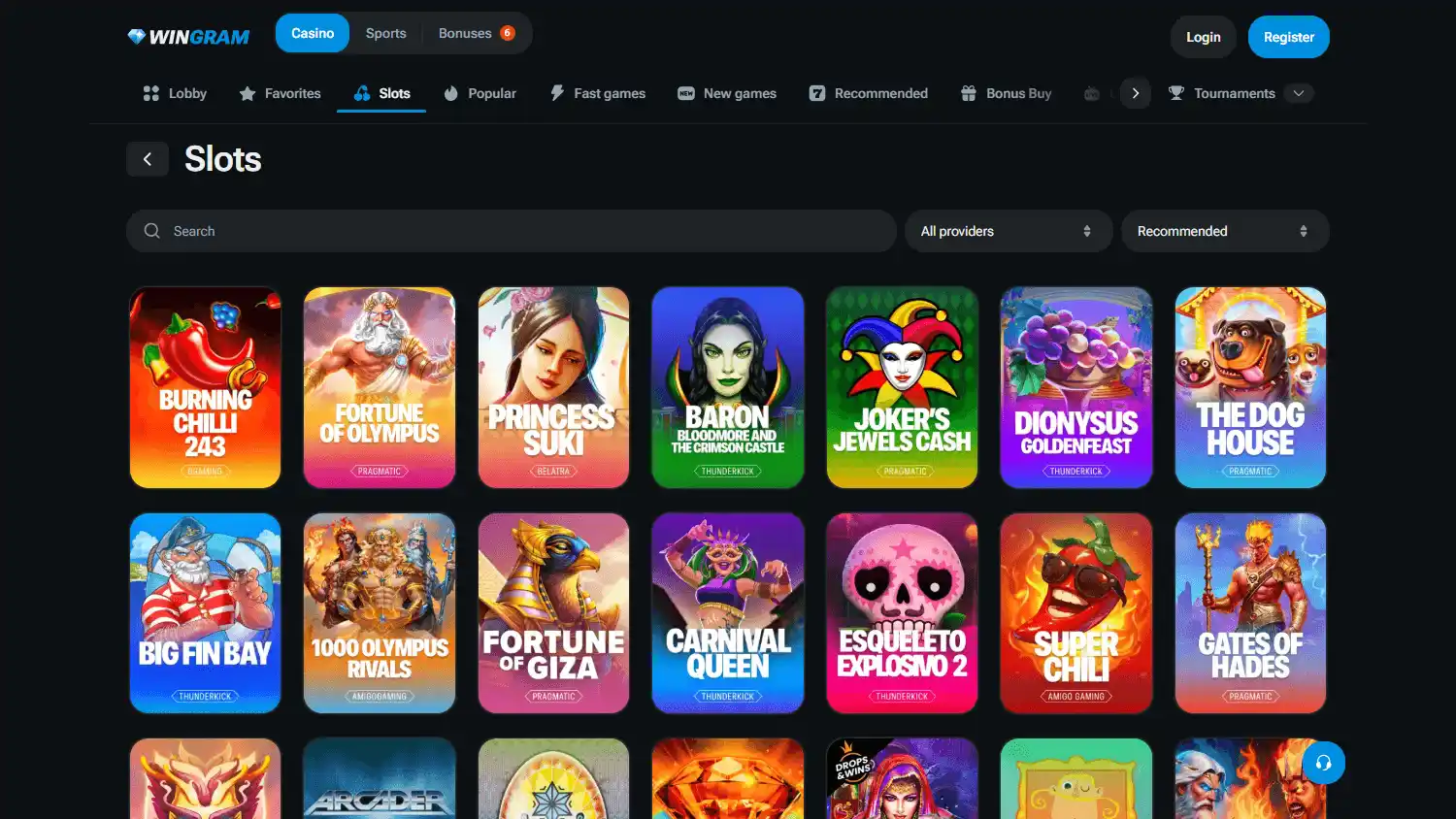
Task: Open the live support headset chat
Action: coord(1323,763)
